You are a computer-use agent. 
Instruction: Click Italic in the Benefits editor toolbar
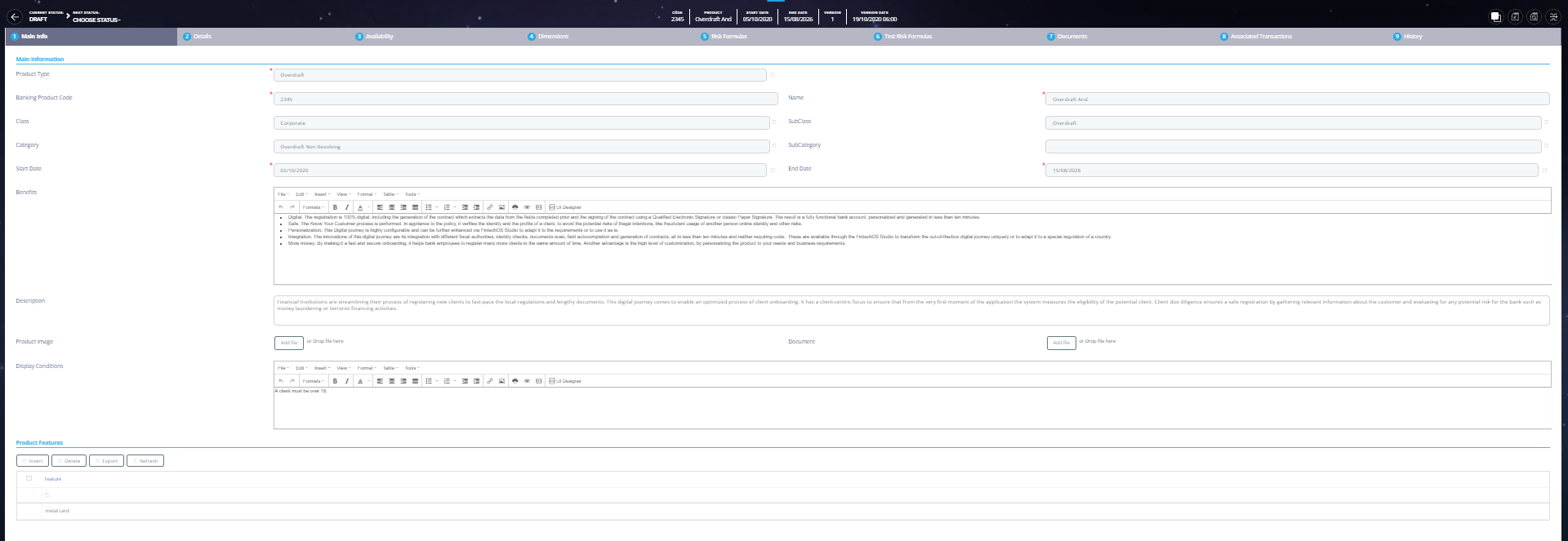click(346, 207)
